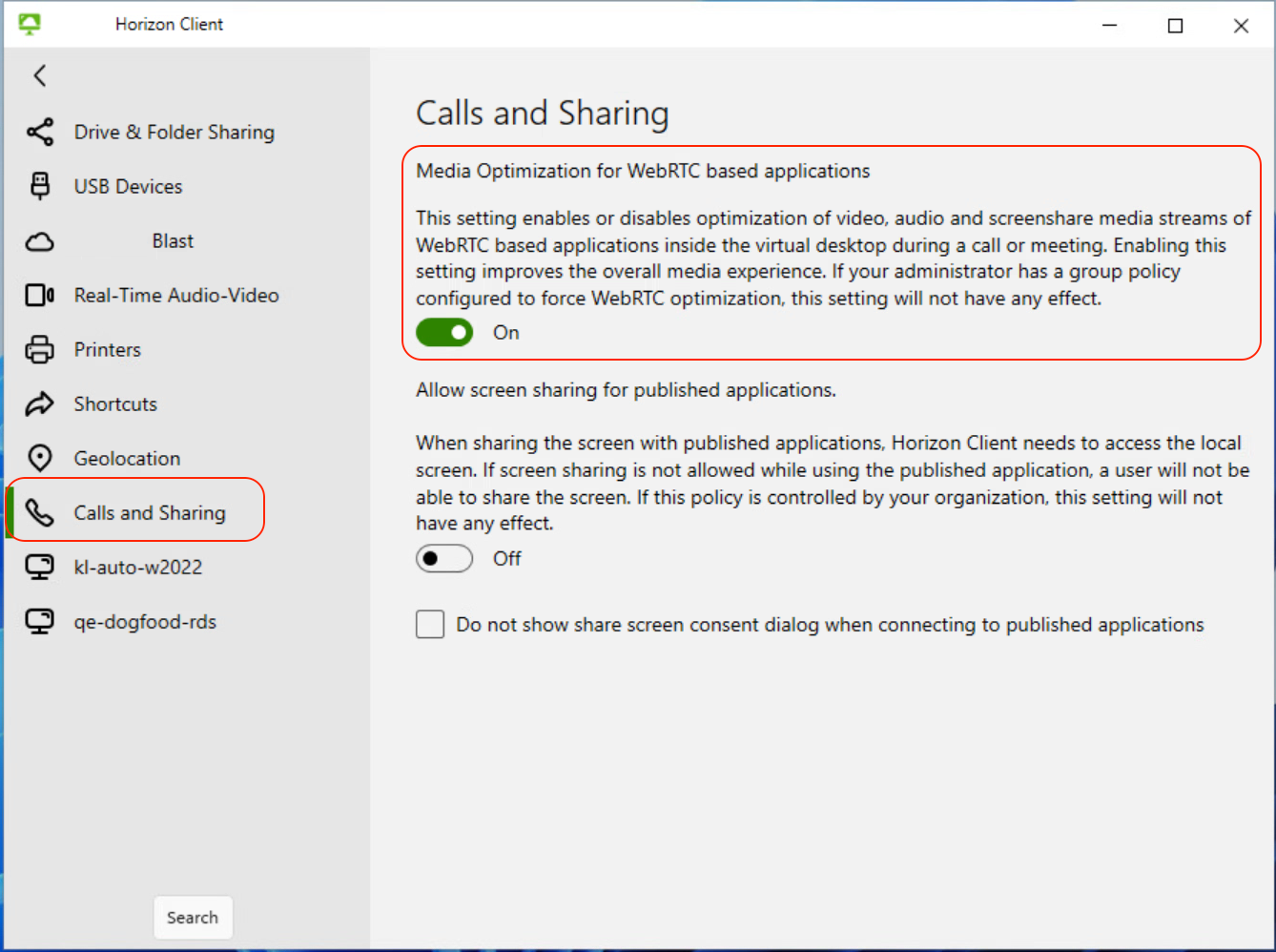Click the Calls and Sharing phone icon
The height and width of the screenshot is (952, 1276).
point(40,513)
